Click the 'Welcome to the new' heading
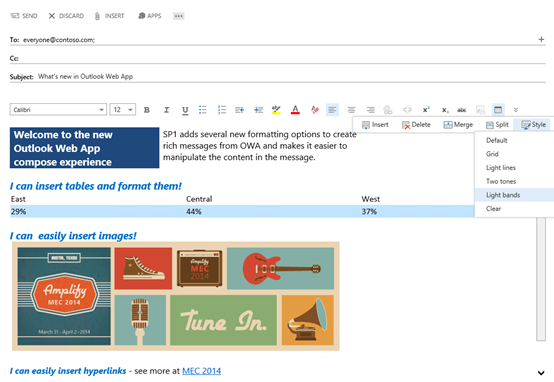The width and height of the screenshot is (554, 382). (84, 148)
